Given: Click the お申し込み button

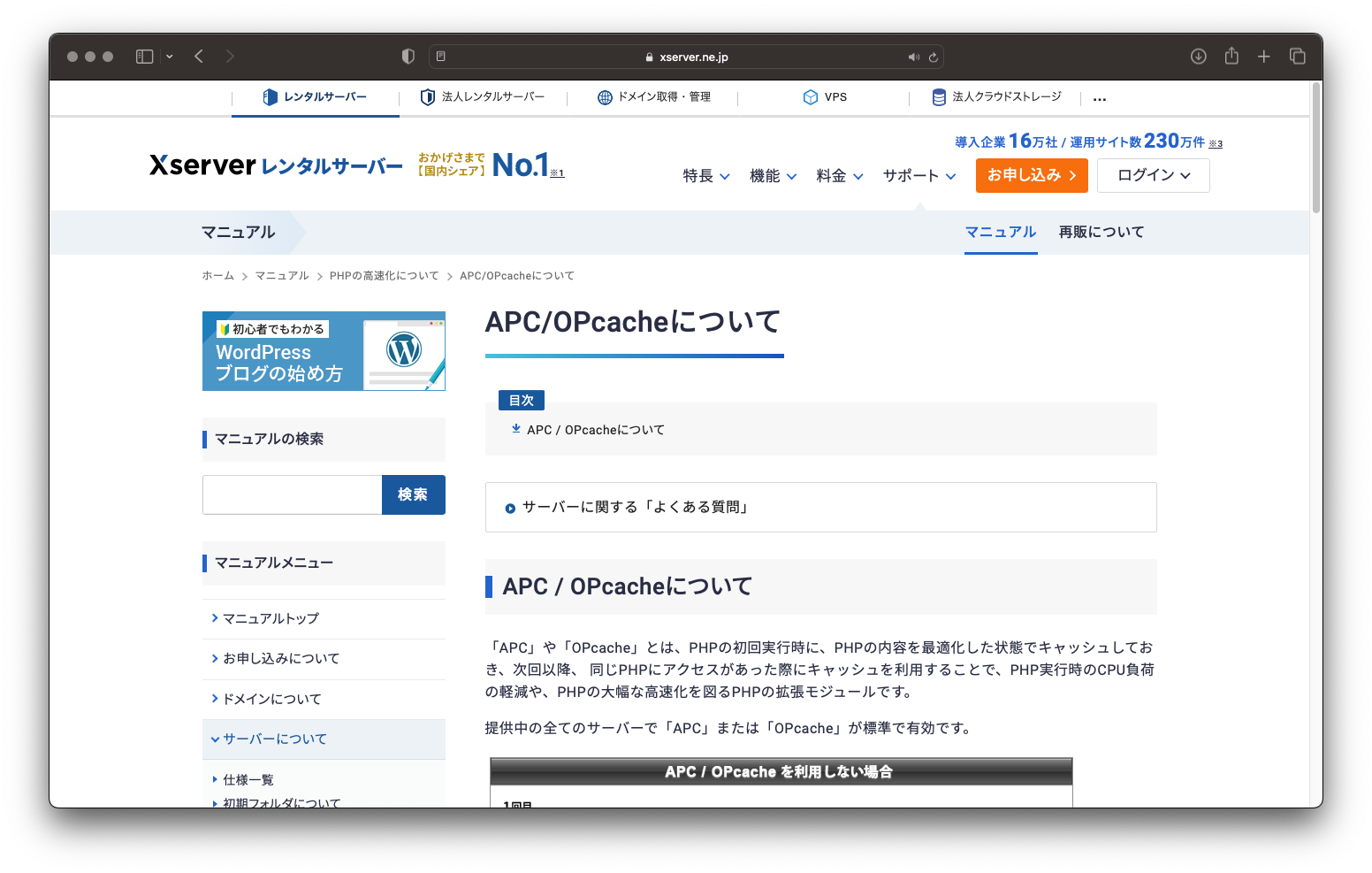Looking at the screenshot, I should pos(1032,175).
